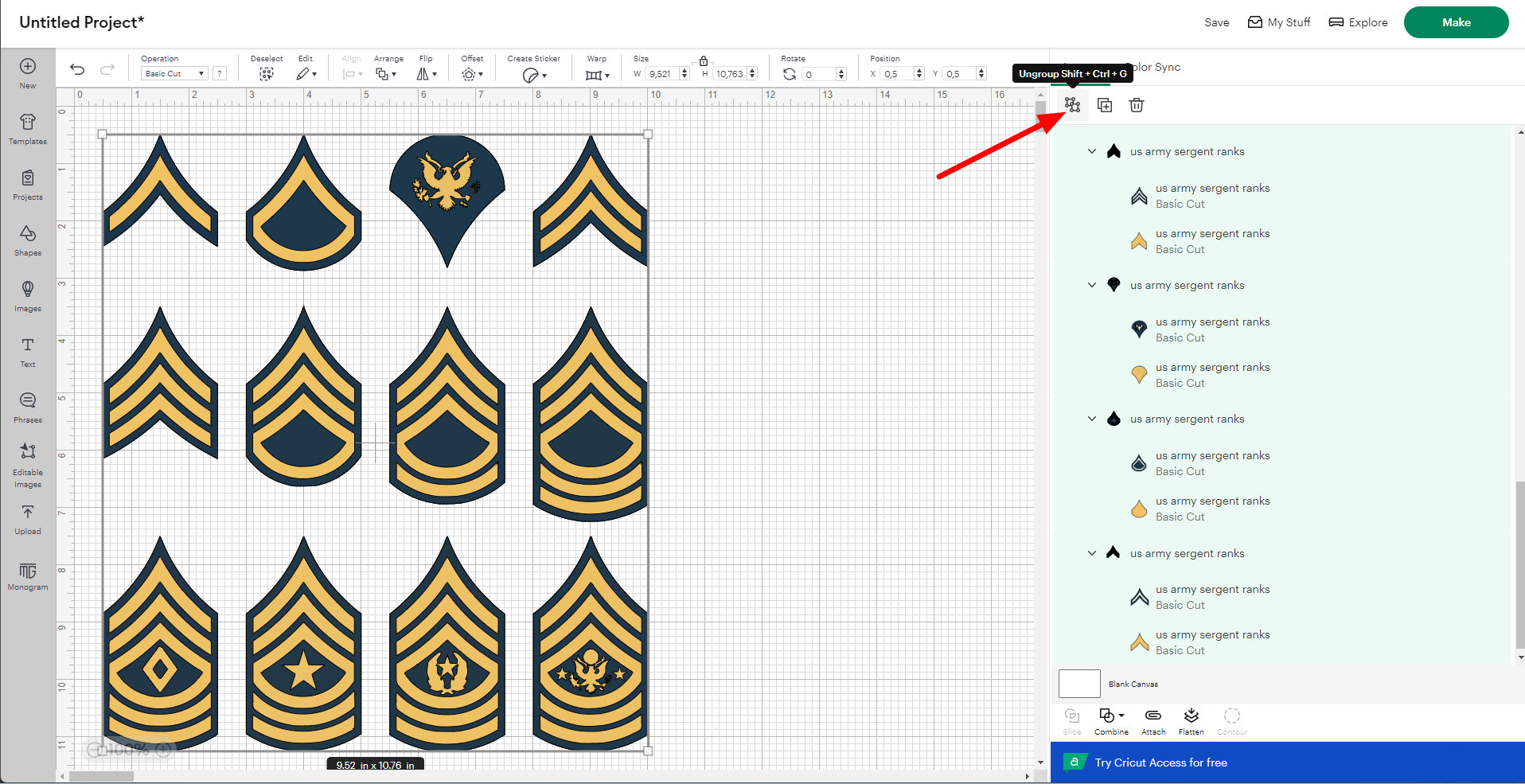Click Undo in the toolbar
Image resolution: width=1525 pixels, height=784 pixels.
coord(76,70)
